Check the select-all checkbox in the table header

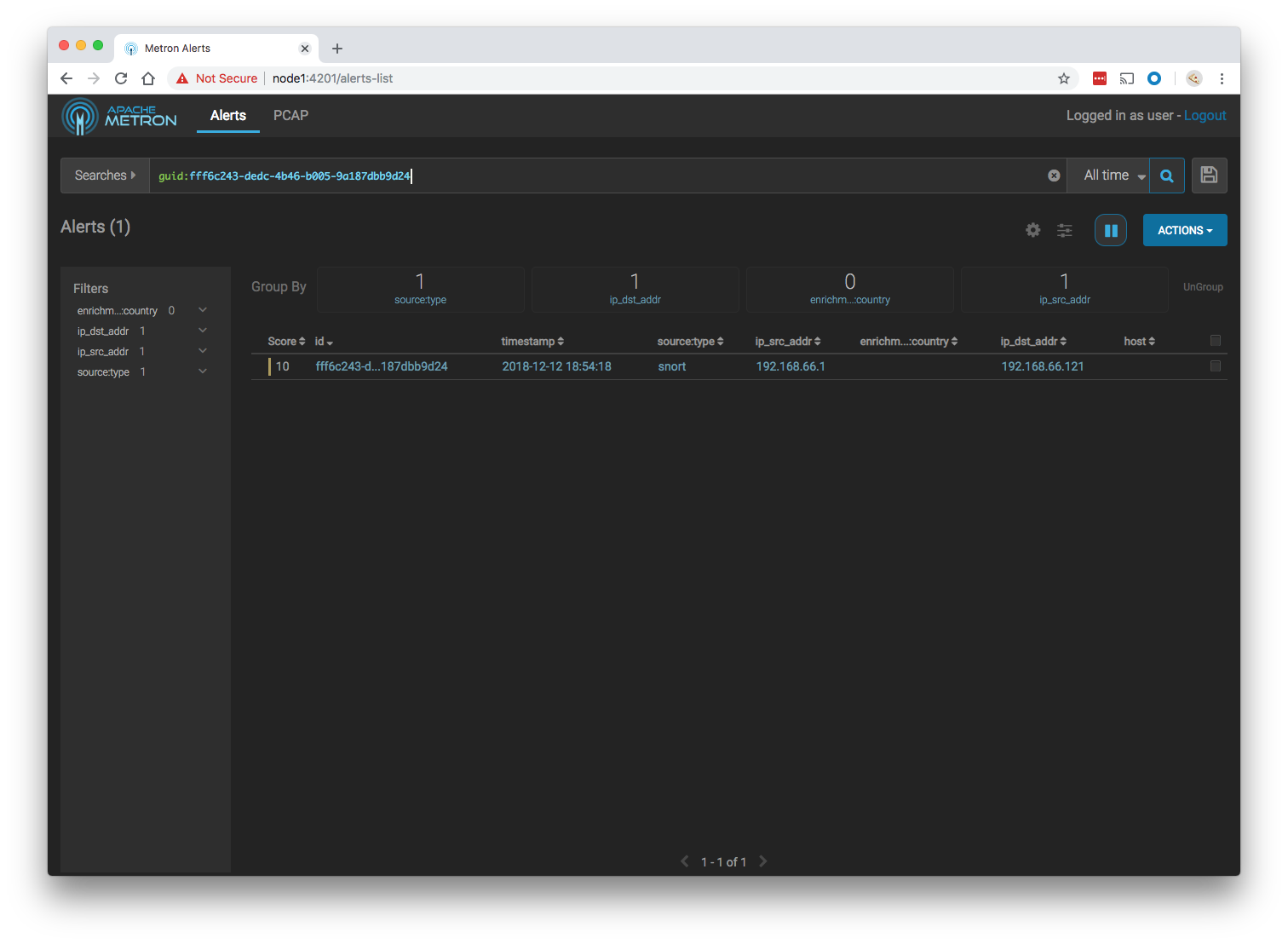click(1216, 340)
